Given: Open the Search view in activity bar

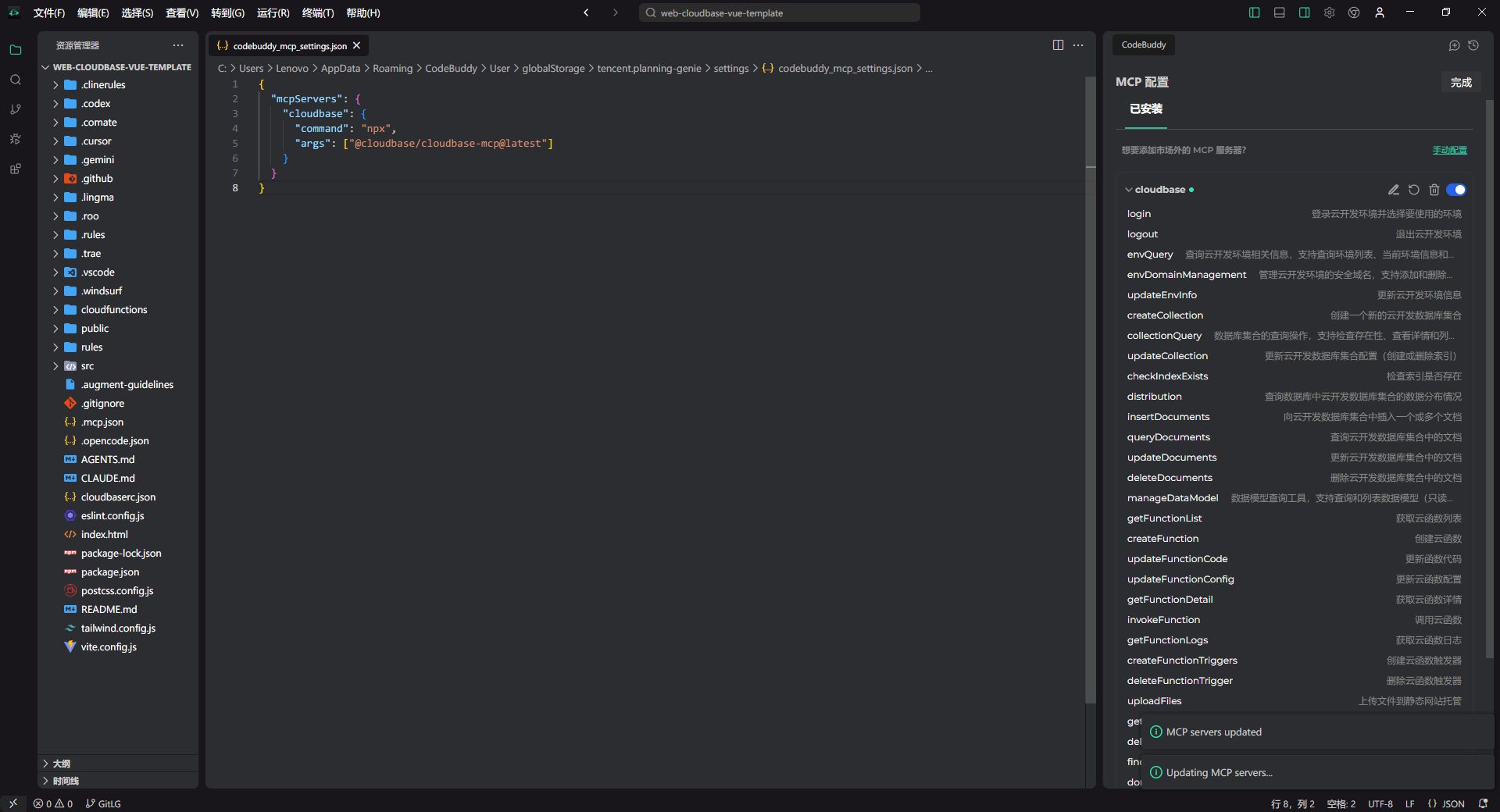Looking at the screenshot, I should 16,80.
